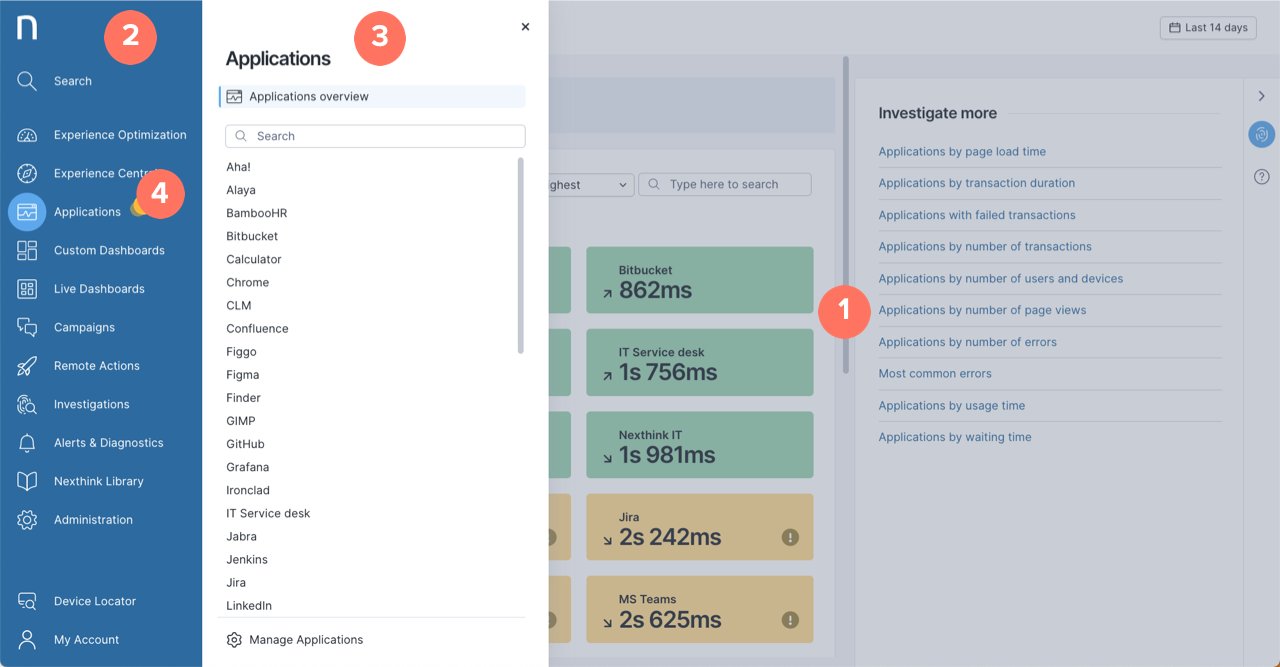Choose Confluence in the applications list
The image size is (1280, 667).
coord(257,329)
